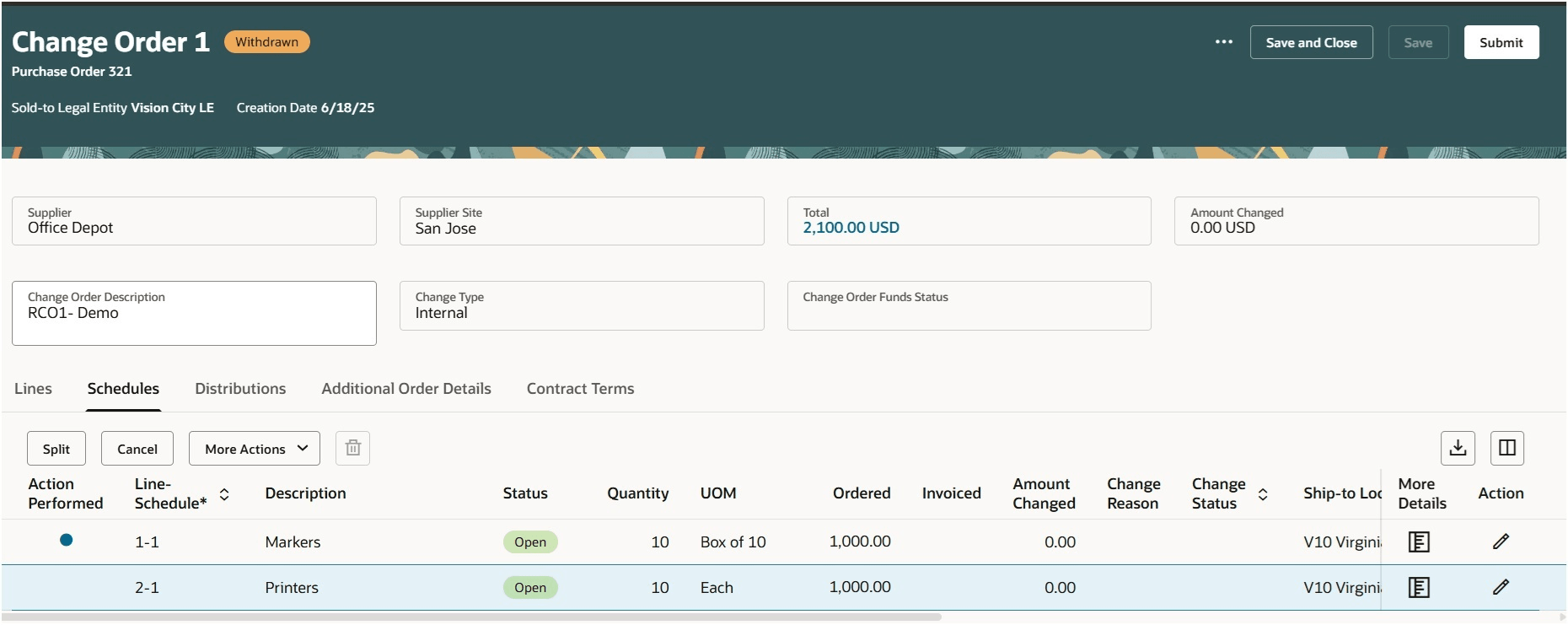Sort by the Line-Schedule column arrows
The width and height of the screenshot is (1568, 625).
(x=224, y=494)
